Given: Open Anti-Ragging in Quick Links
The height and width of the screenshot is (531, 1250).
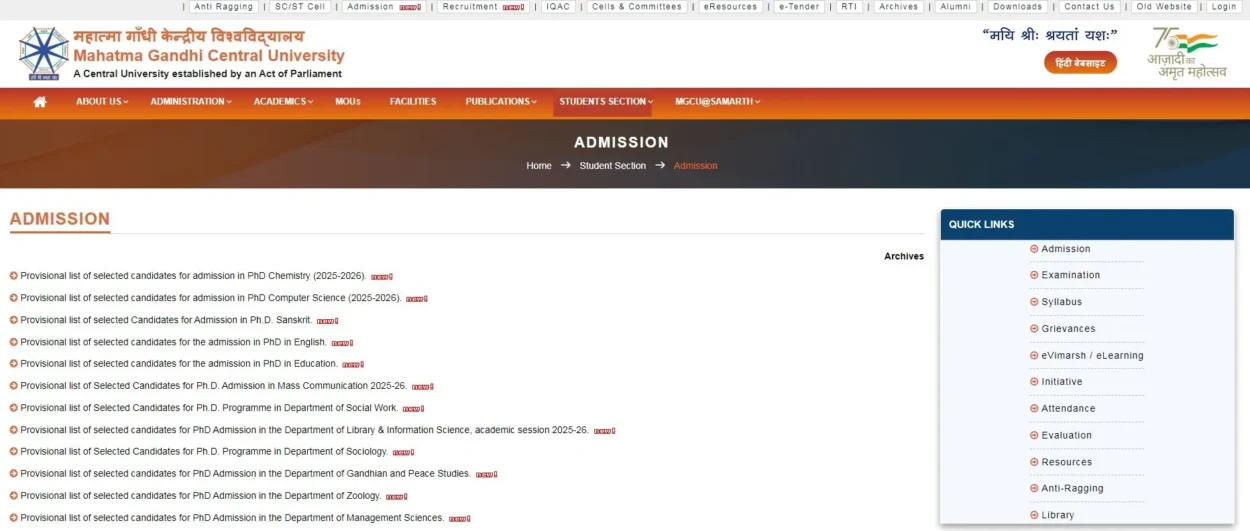Looking at the screenshot, I should [1073, 489].
